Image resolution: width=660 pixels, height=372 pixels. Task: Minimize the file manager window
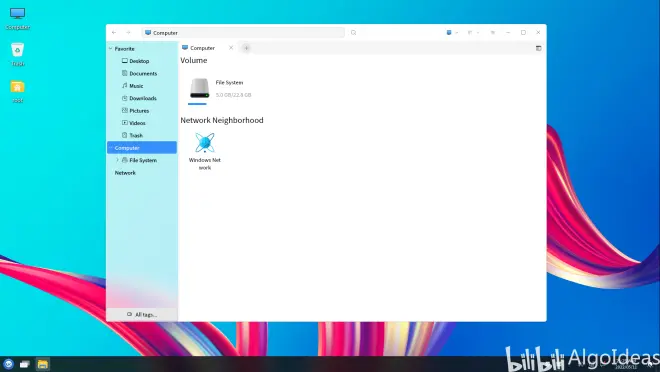[508, 32]
